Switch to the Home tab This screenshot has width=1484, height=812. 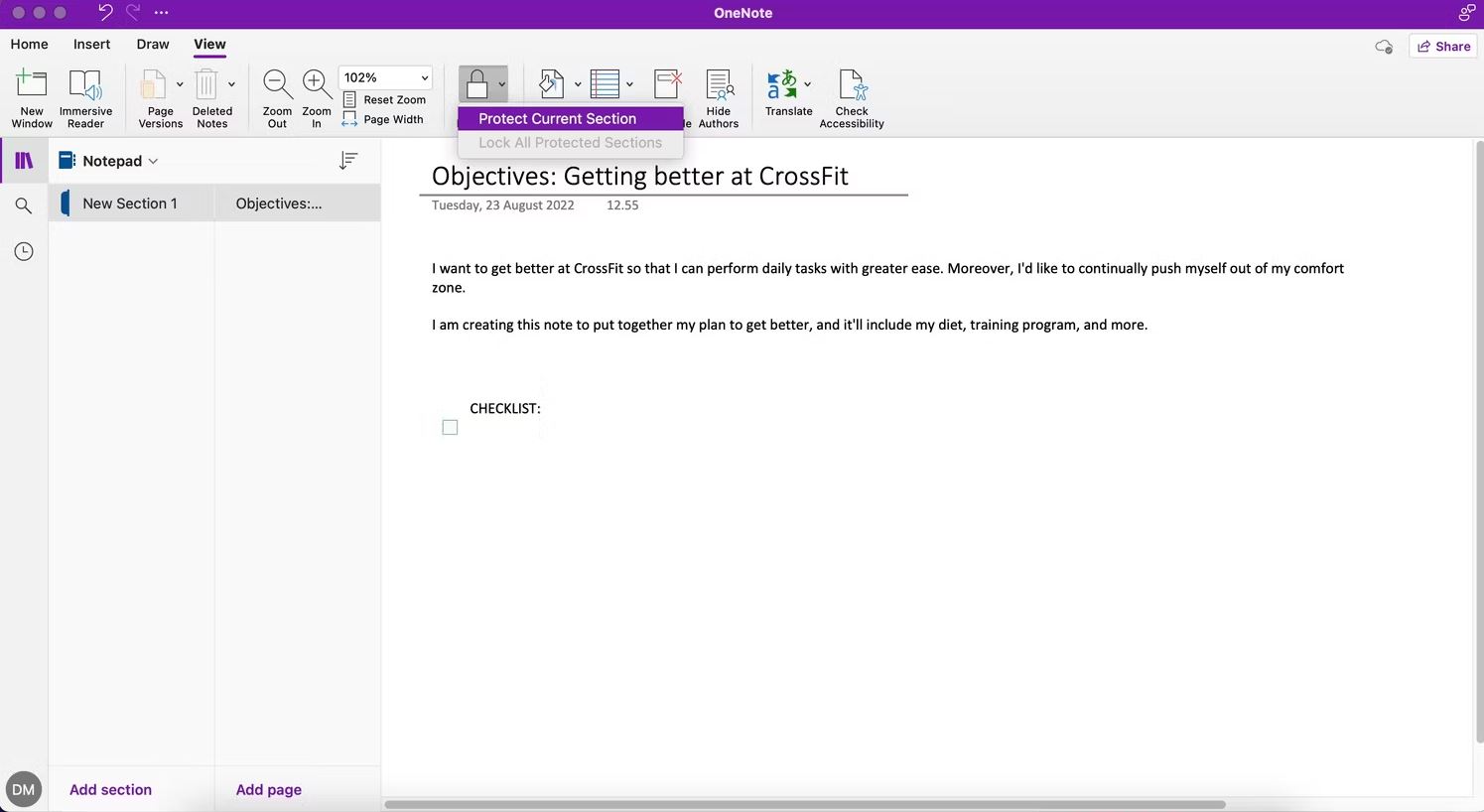[x=30, y=45]
